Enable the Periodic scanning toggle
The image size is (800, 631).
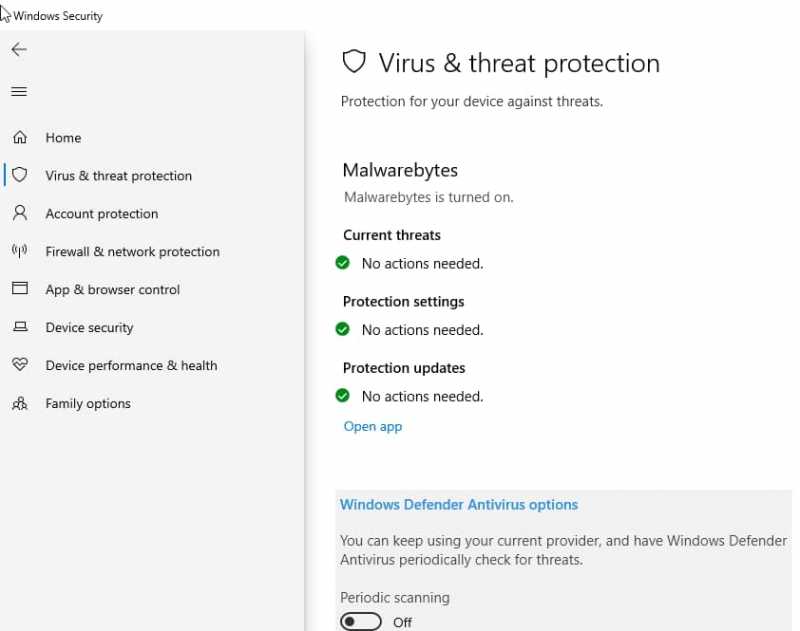coord(360,621)
